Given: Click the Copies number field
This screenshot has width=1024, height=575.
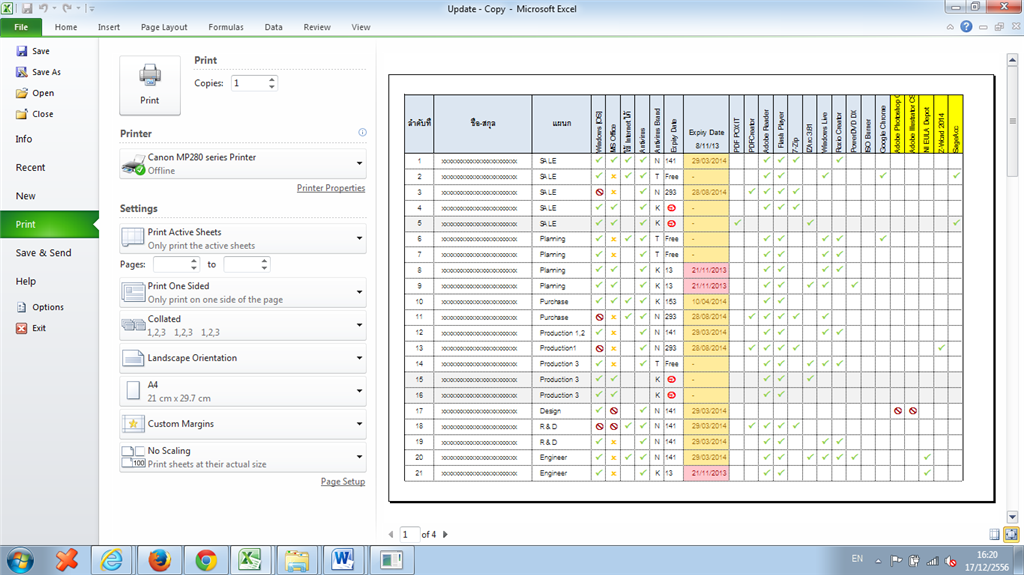Looking at the screenshot, I should [249, 83].
